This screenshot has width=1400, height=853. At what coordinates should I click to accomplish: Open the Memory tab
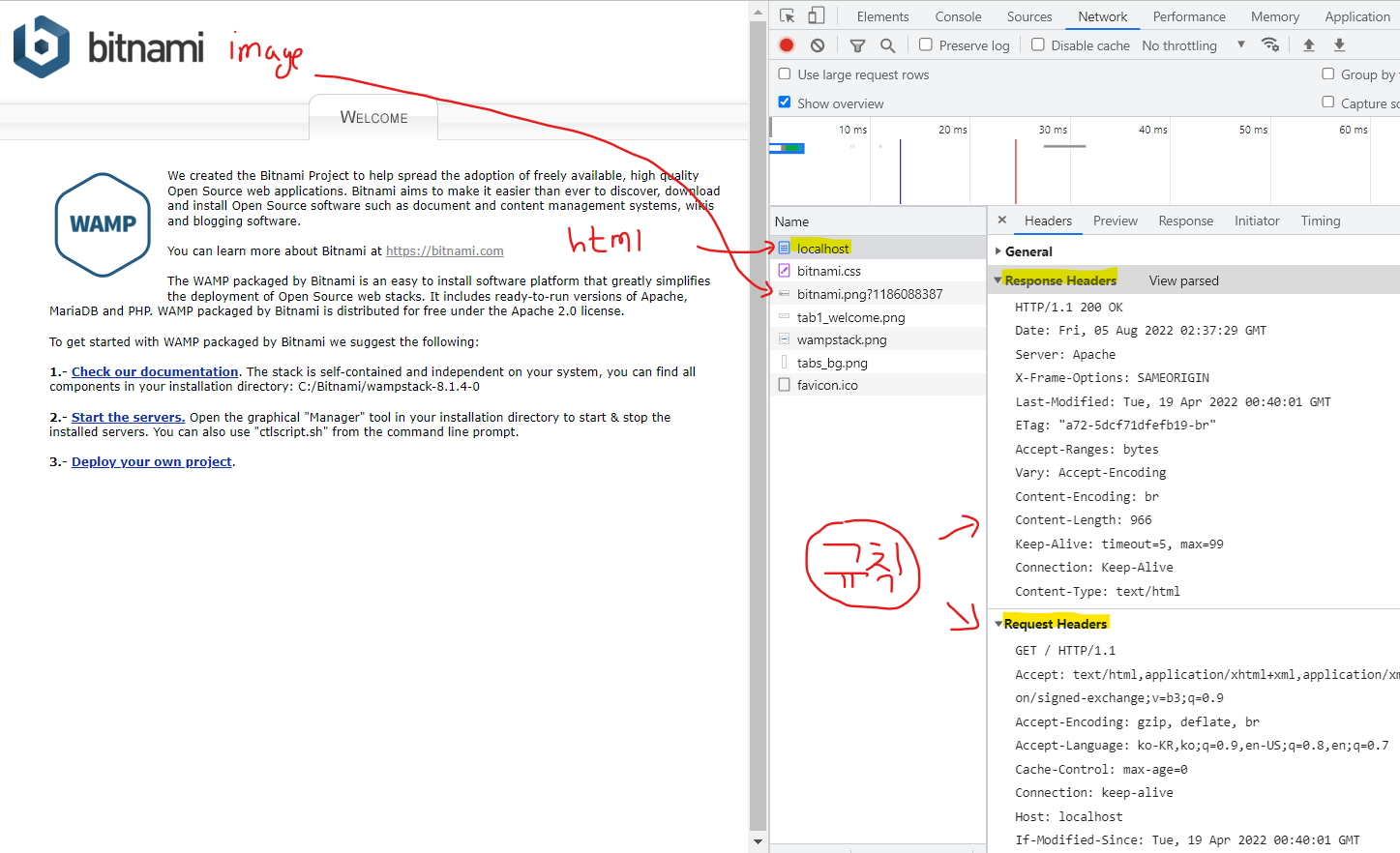[x=1275, y=16]
